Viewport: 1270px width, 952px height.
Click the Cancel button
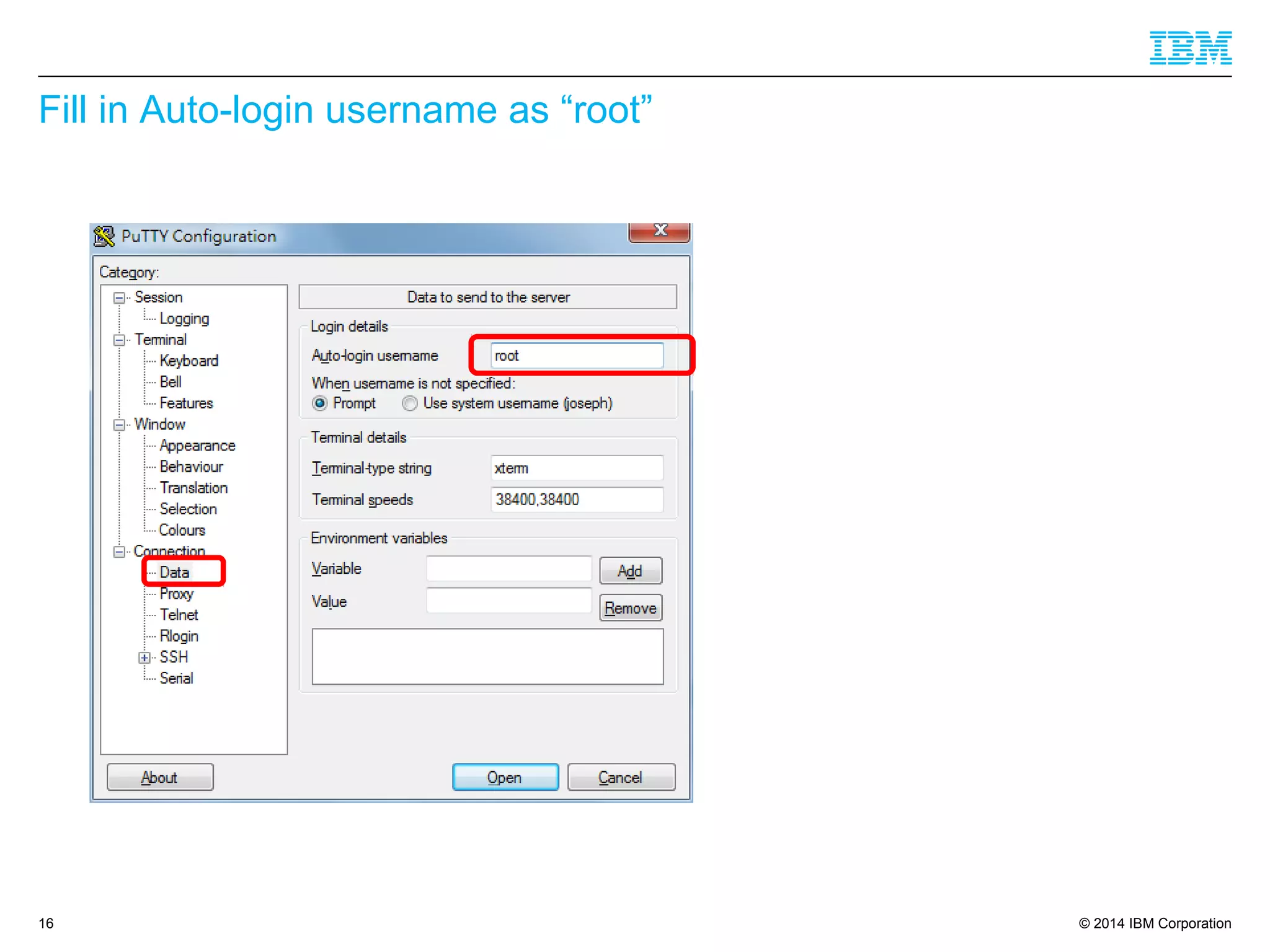coord(621,777)
